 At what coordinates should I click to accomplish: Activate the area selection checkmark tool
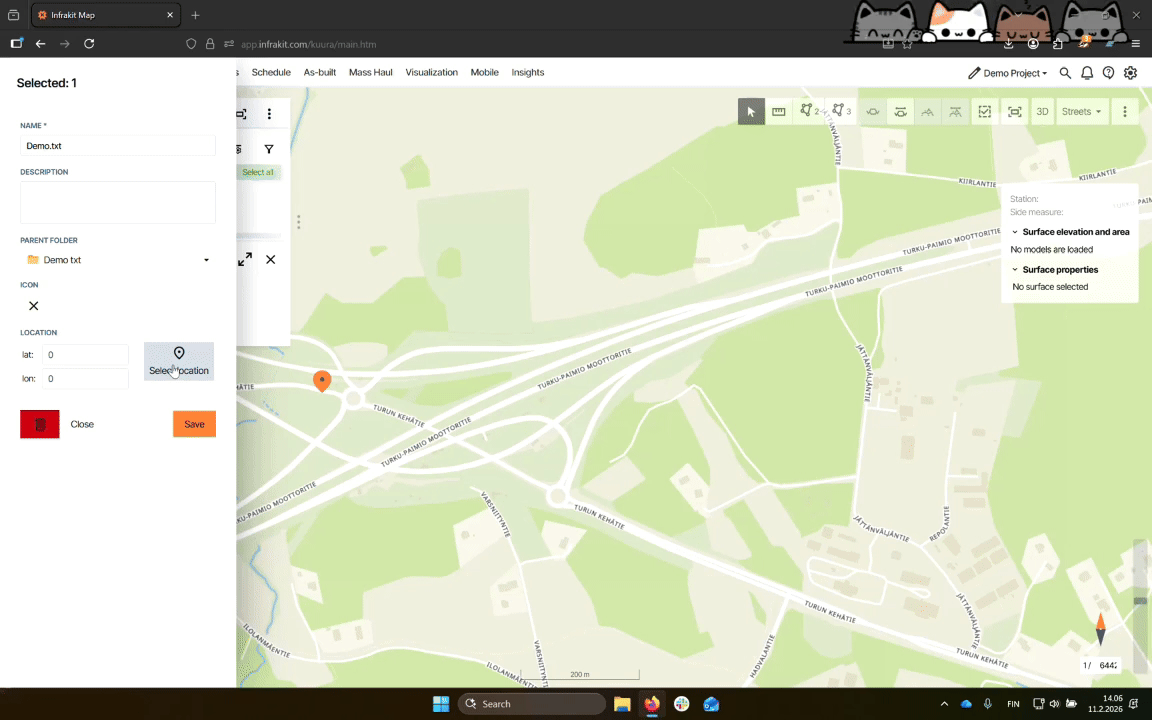click(984, 112)
